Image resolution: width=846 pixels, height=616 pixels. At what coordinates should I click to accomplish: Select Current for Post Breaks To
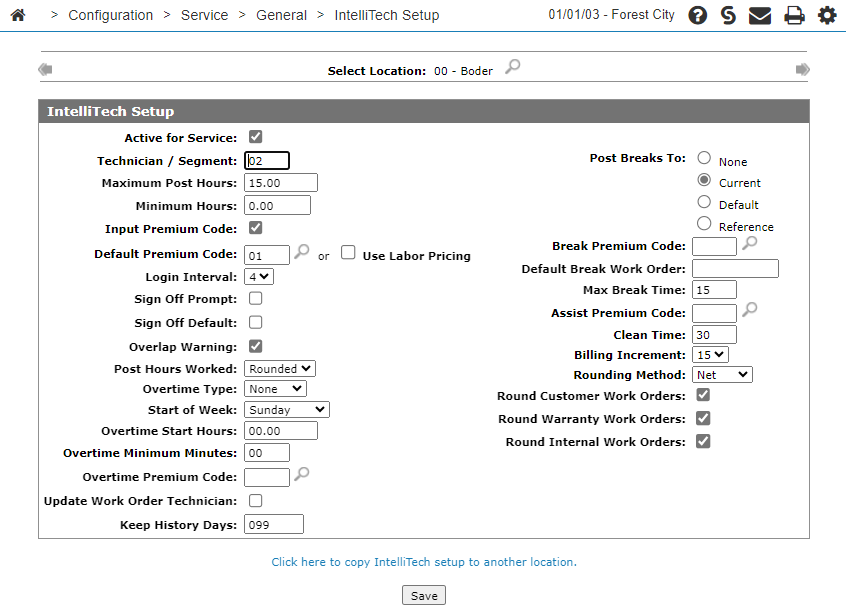tap(704, 179)
